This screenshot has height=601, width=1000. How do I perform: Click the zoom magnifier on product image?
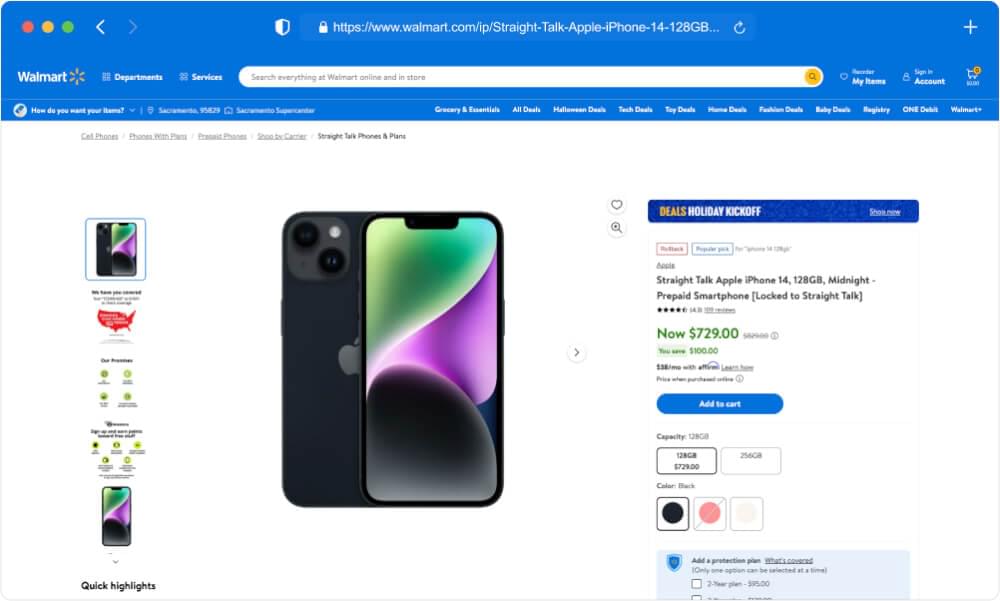617,227
